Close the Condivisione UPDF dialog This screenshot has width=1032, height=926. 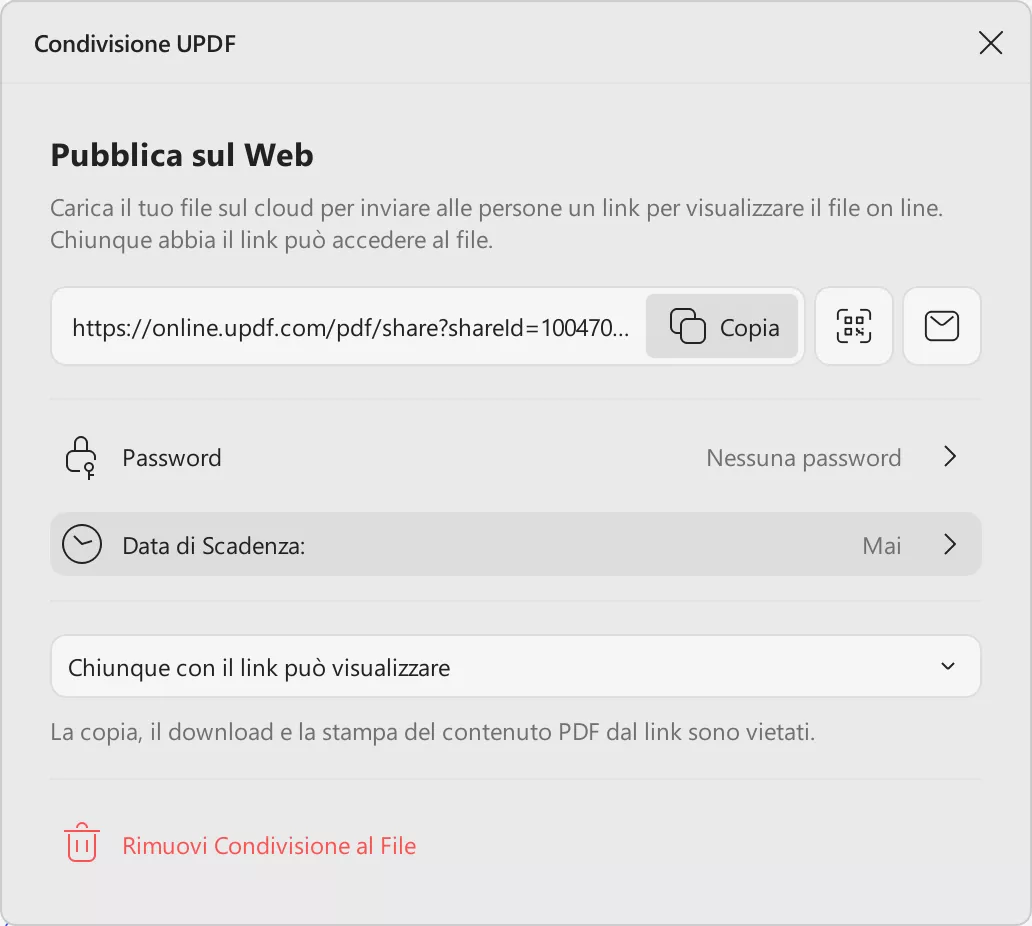point(990,43)
